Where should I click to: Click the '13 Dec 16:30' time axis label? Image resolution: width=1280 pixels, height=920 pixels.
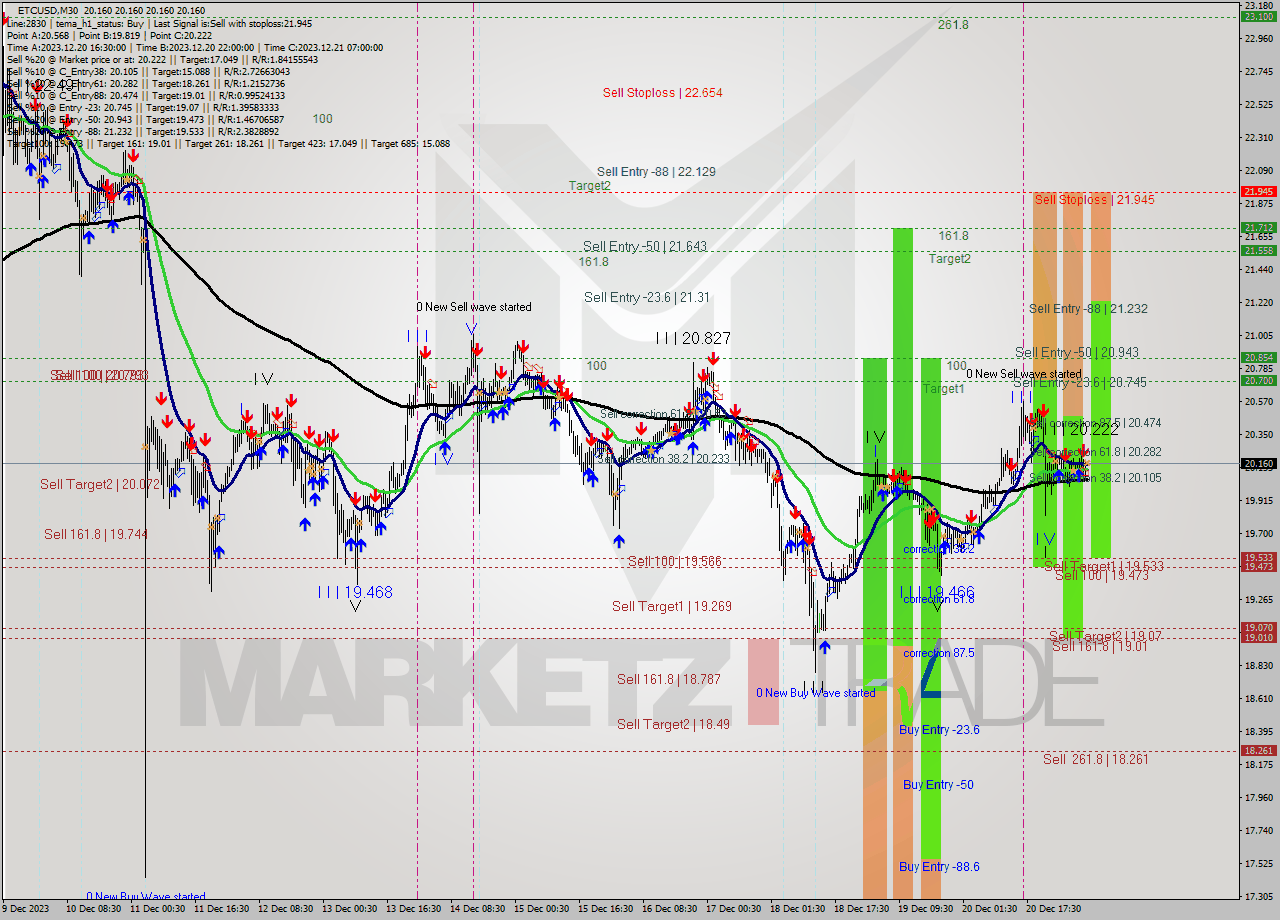tap(414, 908)
